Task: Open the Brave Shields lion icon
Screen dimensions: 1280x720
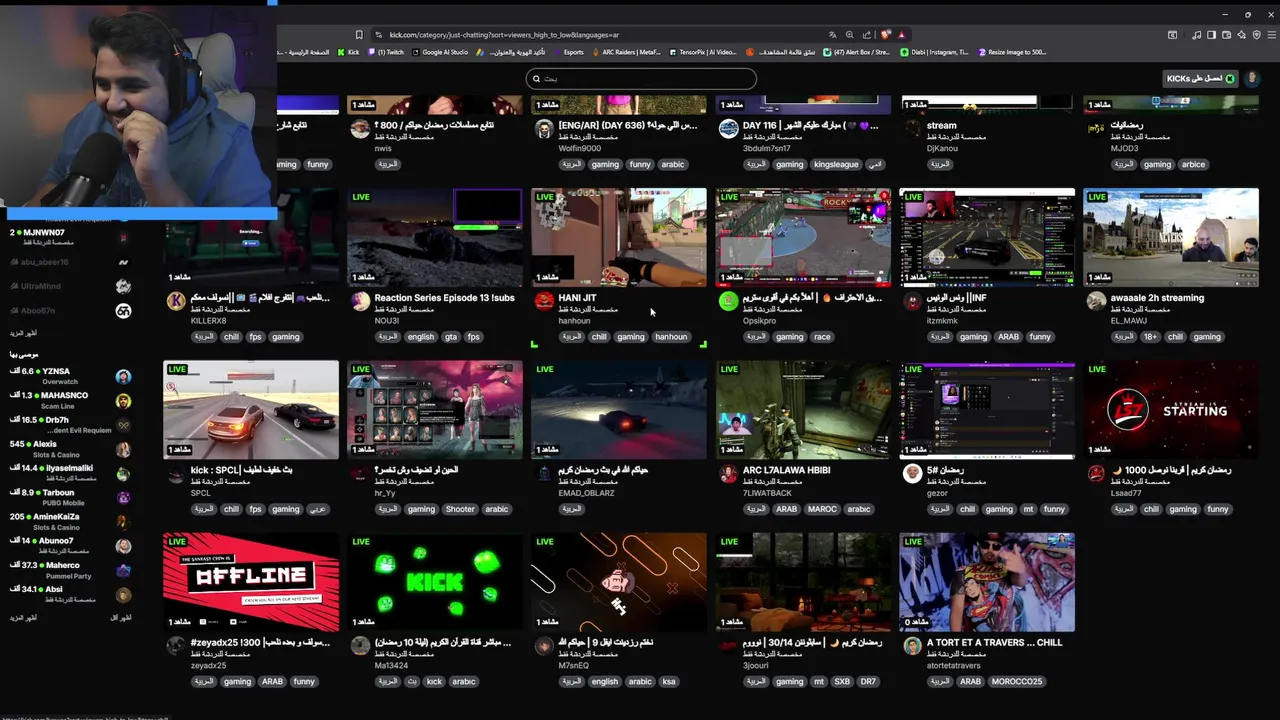Action: coord(885,35)
